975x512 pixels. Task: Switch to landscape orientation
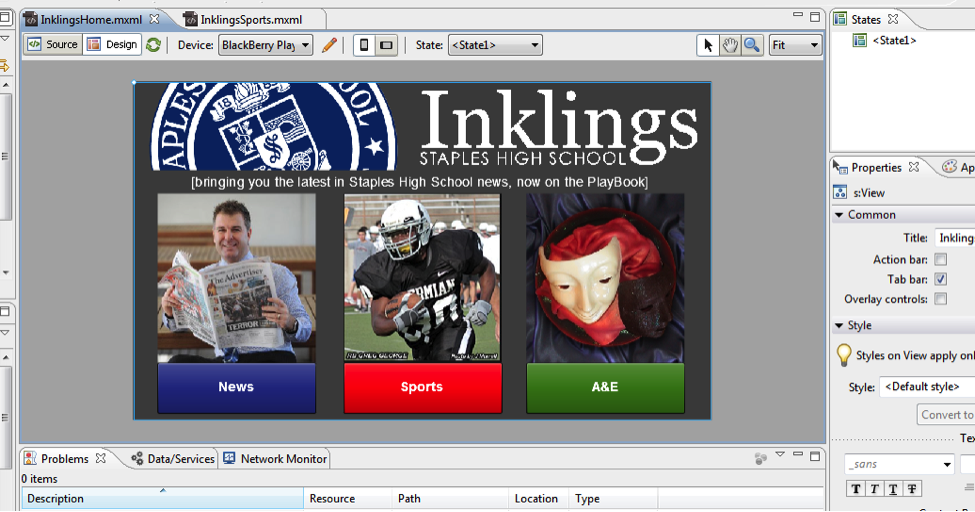tap(386, 45)
